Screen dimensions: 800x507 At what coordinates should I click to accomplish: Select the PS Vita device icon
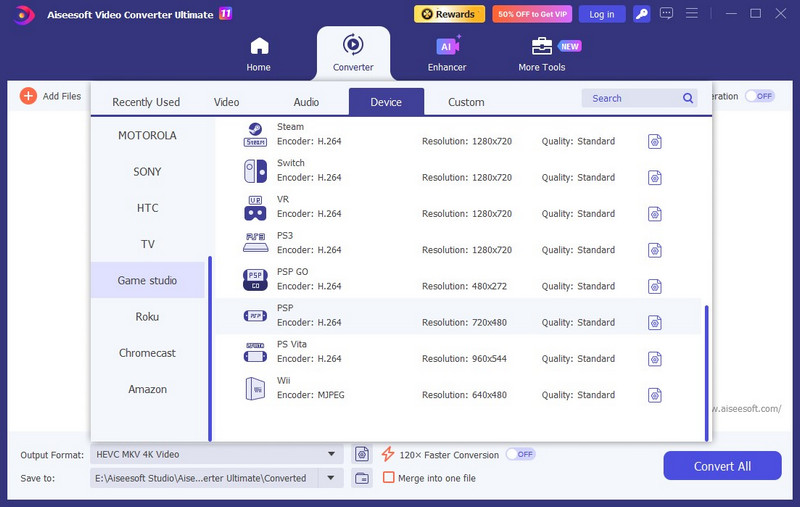255,352
